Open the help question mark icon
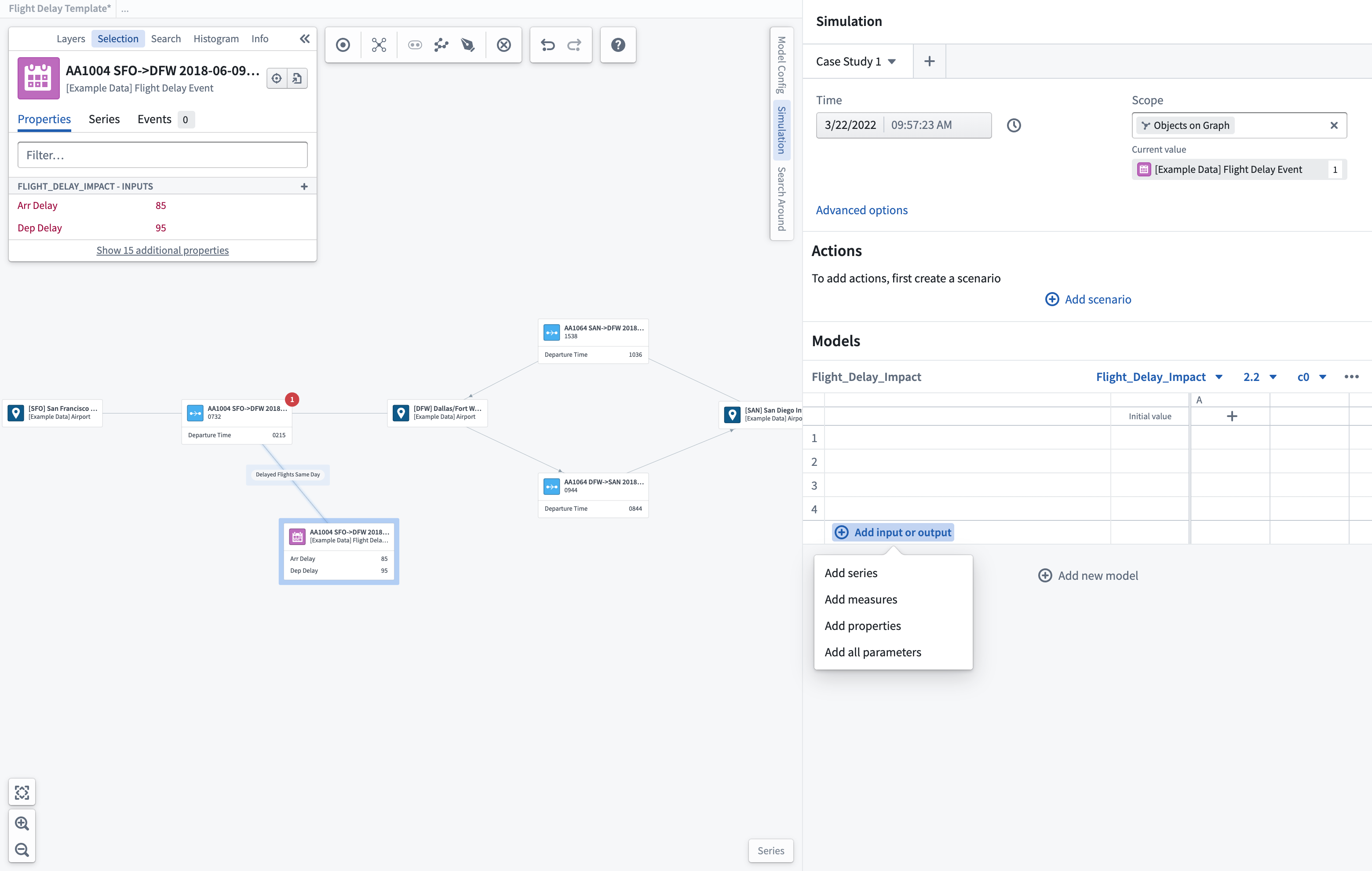This screenshot has height=871, width=1372. click(618, 45)
